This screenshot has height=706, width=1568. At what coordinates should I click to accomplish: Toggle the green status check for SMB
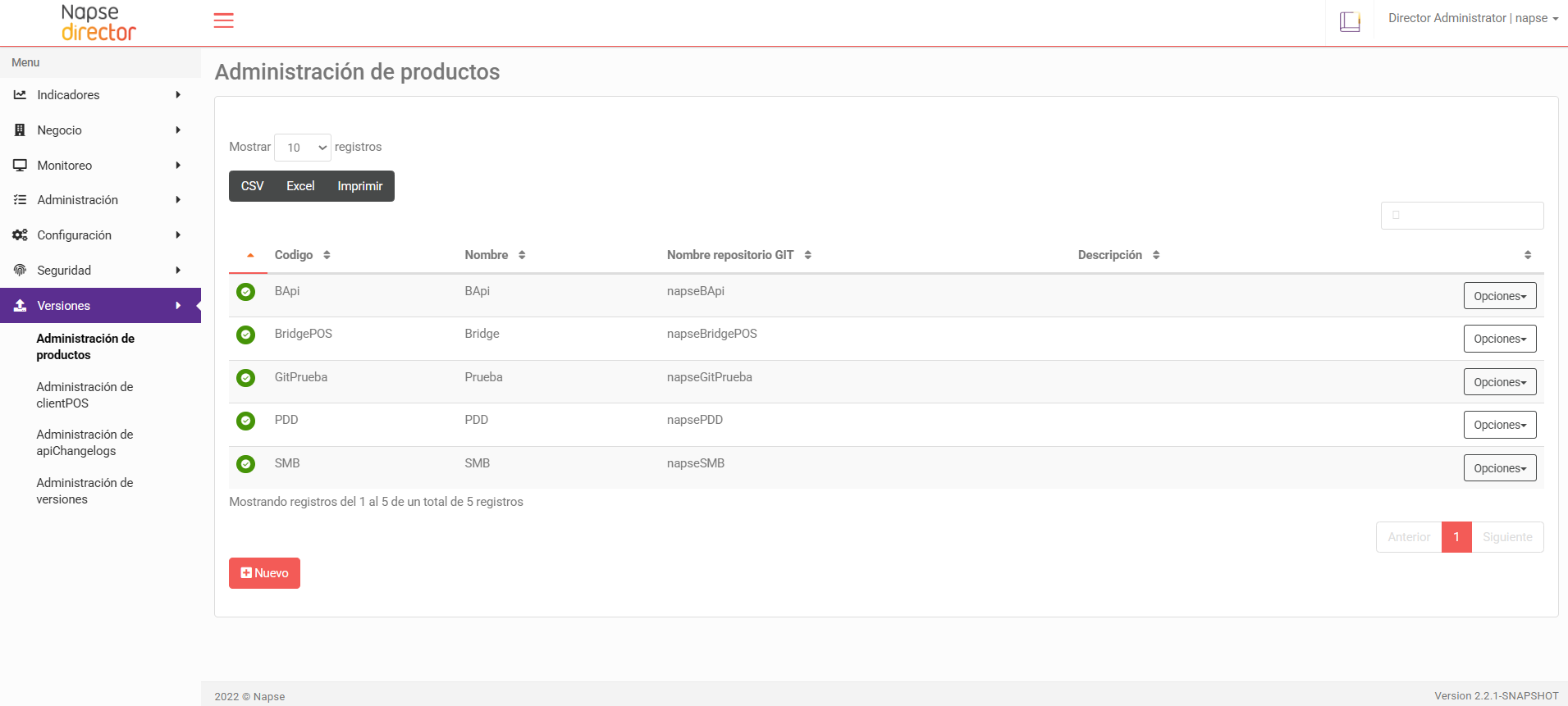pos(245,464)
